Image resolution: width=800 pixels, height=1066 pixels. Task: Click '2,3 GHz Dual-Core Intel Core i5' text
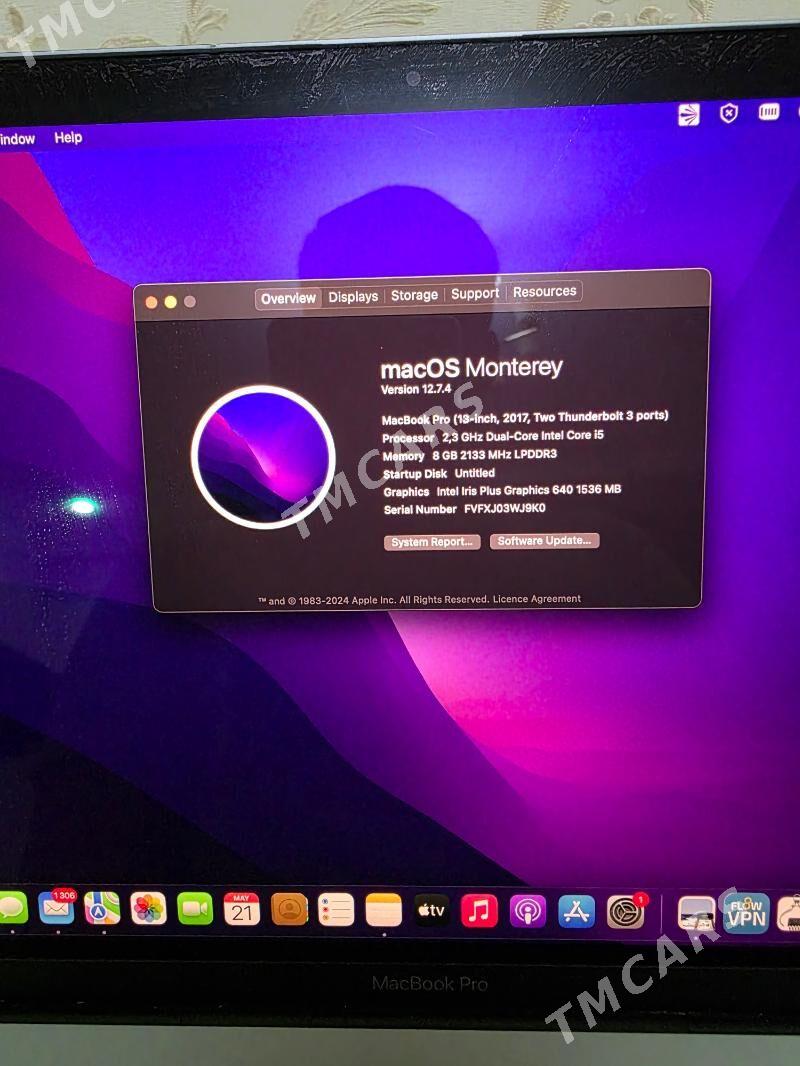tap(523, 436)
